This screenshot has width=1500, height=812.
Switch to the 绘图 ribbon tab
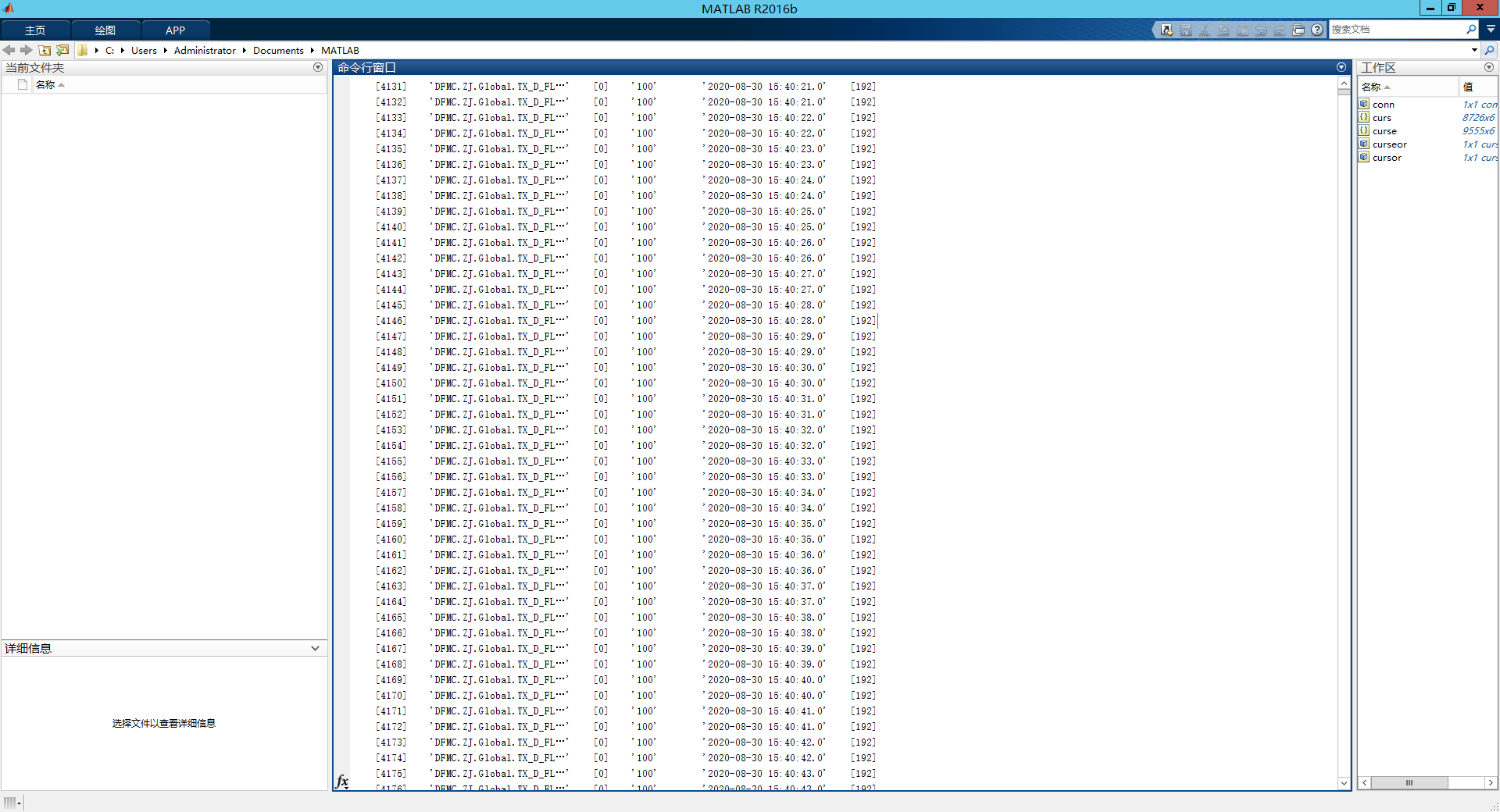(105, 30)
